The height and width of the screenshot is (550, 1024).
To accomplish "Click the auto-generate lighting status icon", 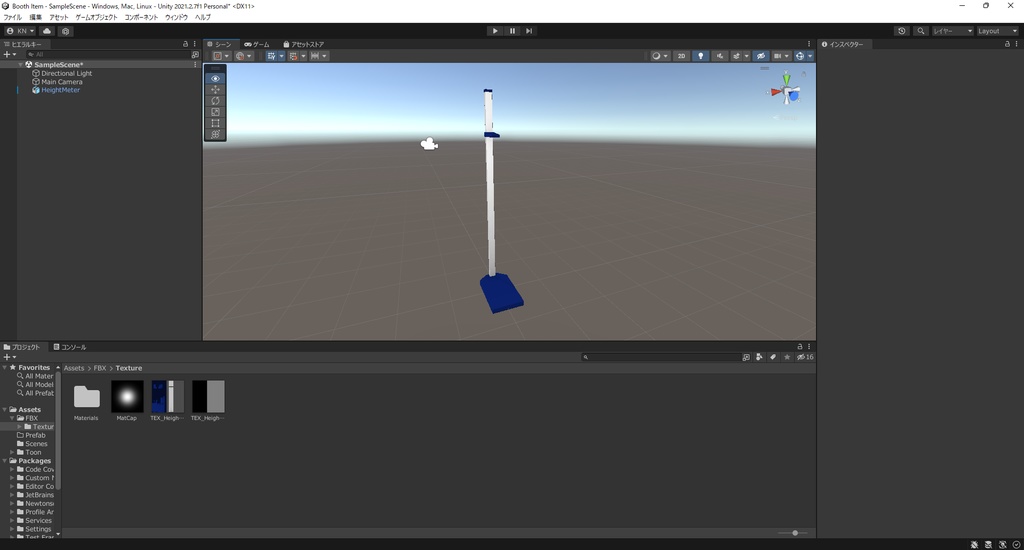I will (x=1002, y=545).
